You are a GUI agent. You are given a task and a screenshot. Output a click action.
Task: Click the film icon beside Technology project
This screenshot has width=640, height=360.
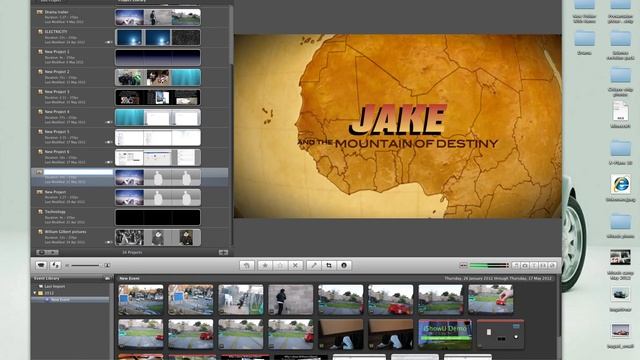40,212
